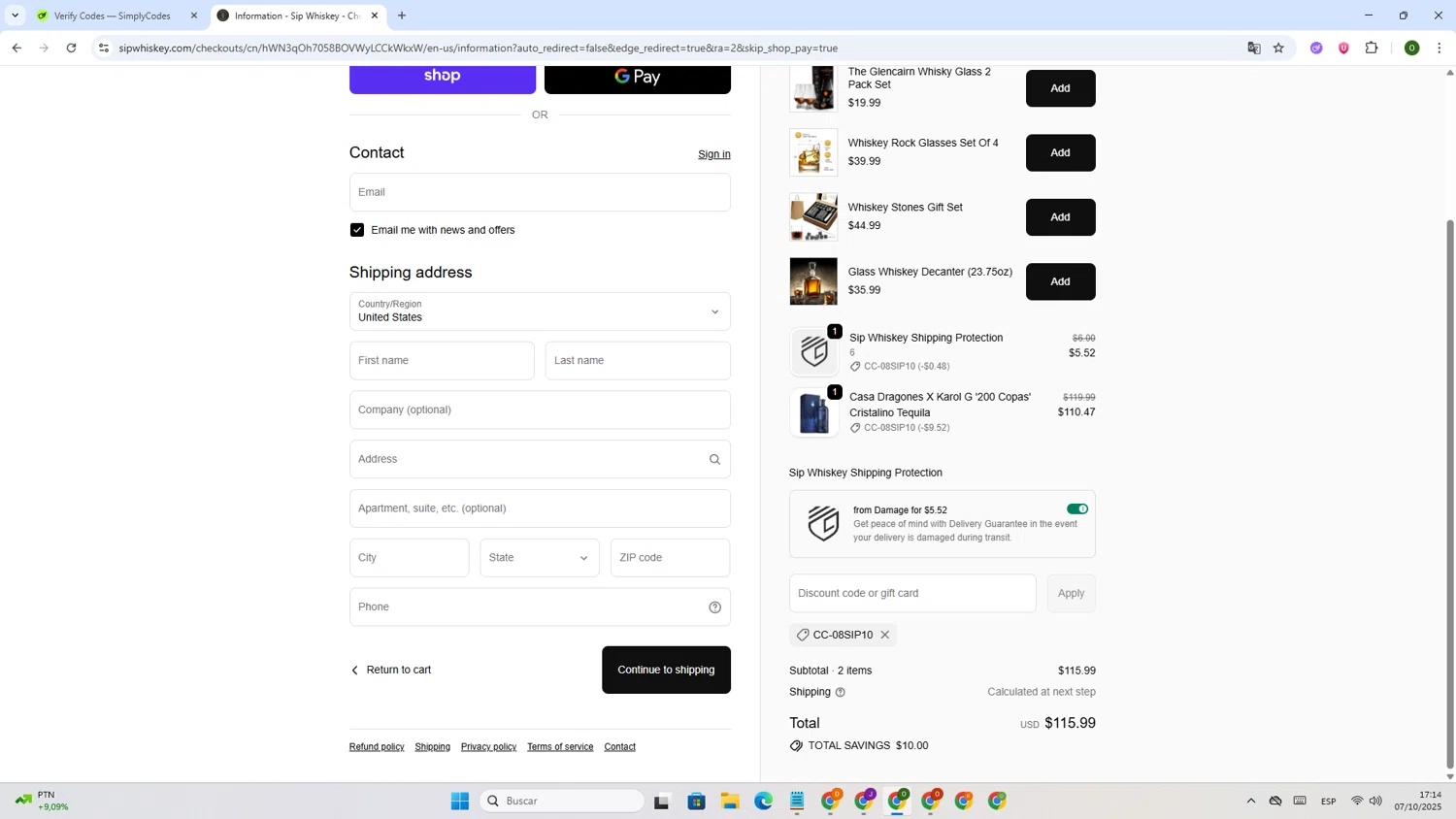Click the help question mark in Phone field
This screenshot has height=819, width=1456.
point(714,607)
